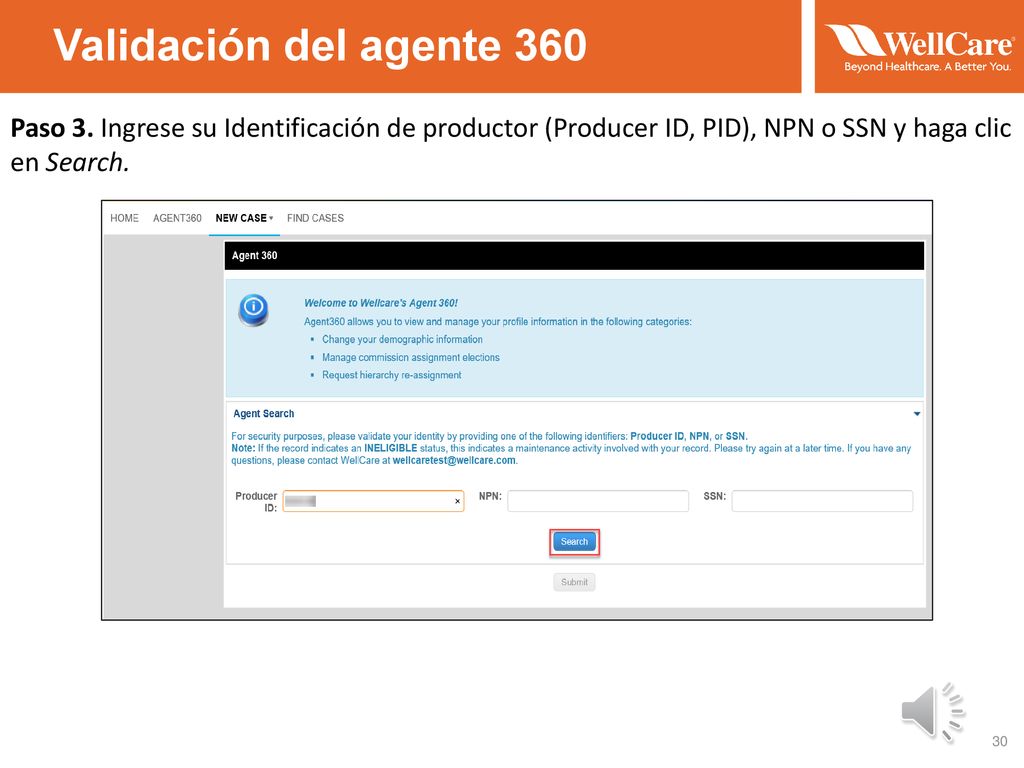
Task: Select 'Request hierarchy re-assignment' bullet text
Action: pos(392,375)
